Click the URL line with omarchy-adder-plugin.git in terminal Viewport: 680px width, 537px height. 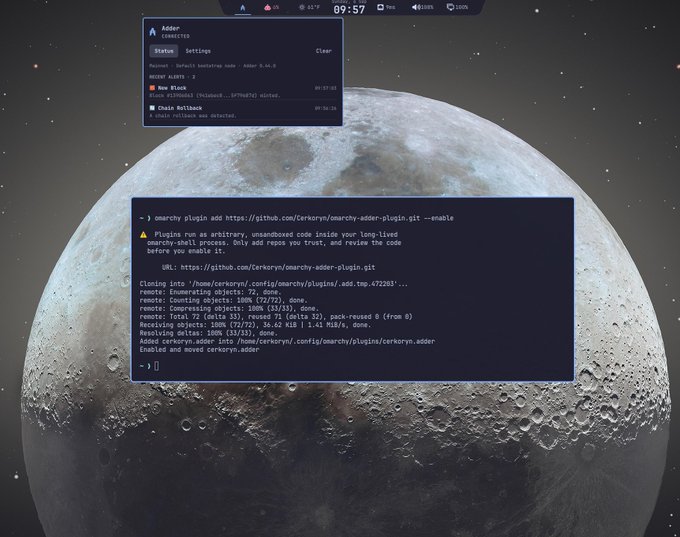tap(268, 268)
